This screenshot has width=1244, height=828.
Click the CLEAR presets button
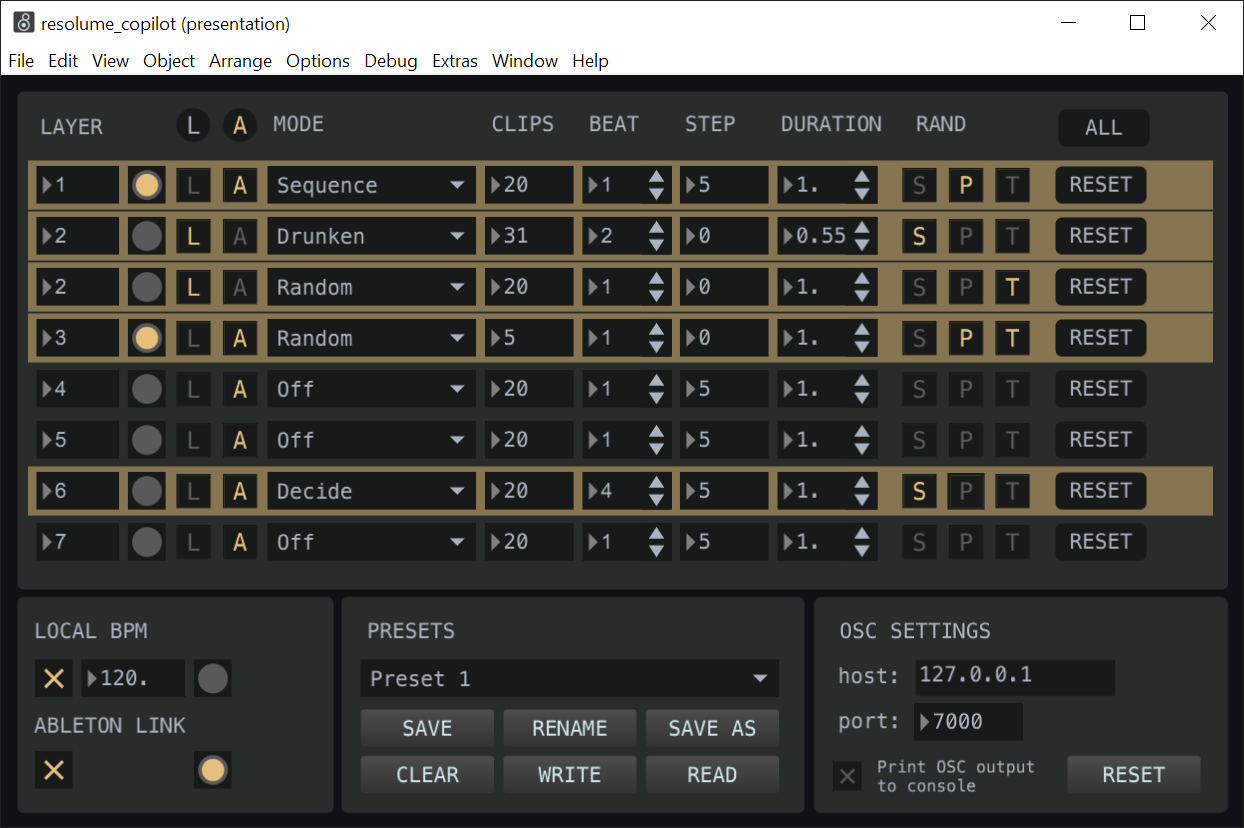[x=427, y=775]
